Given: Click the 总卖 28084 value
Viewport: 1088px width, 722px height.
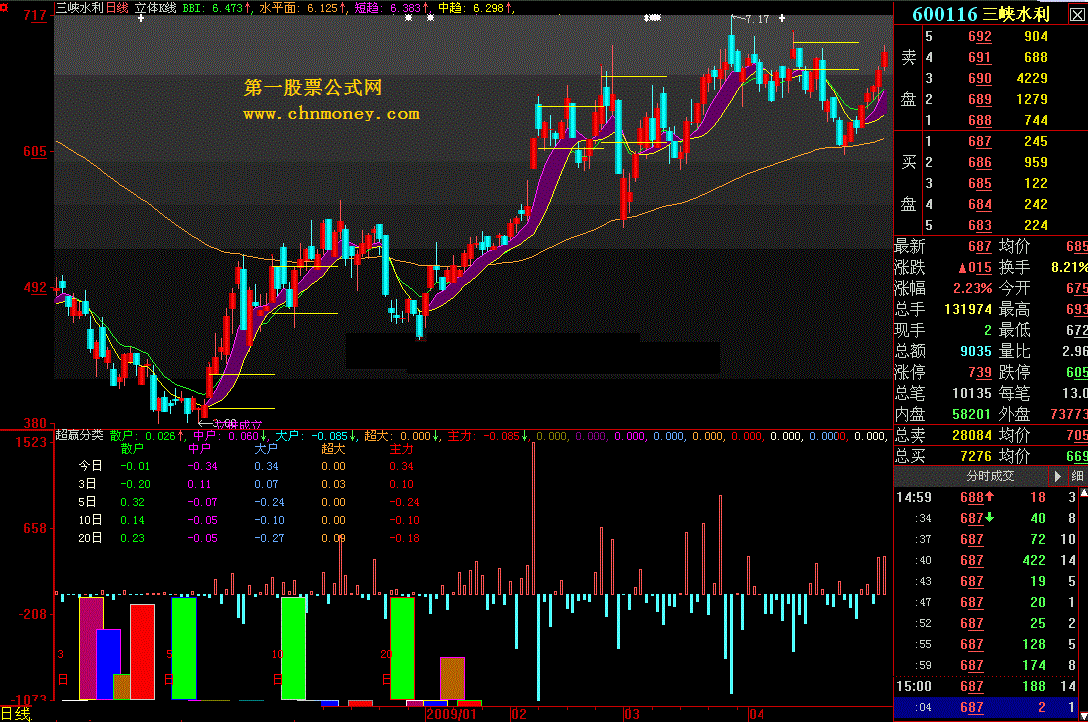Looking at the screenshot, I should pyautogui.click(x=972, y=436).
